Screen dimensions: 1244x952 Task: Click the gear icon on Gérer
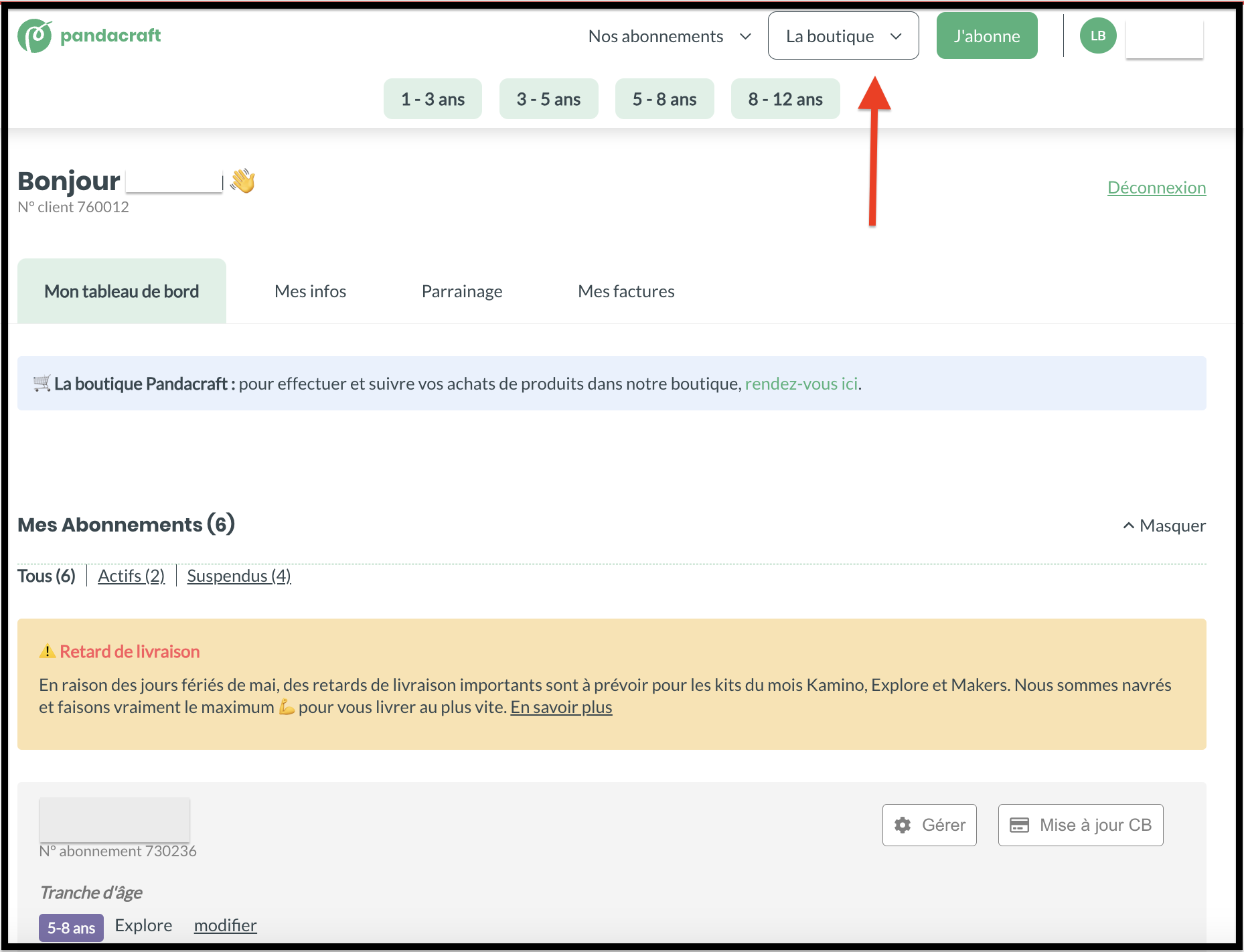(x=903, y=825)
